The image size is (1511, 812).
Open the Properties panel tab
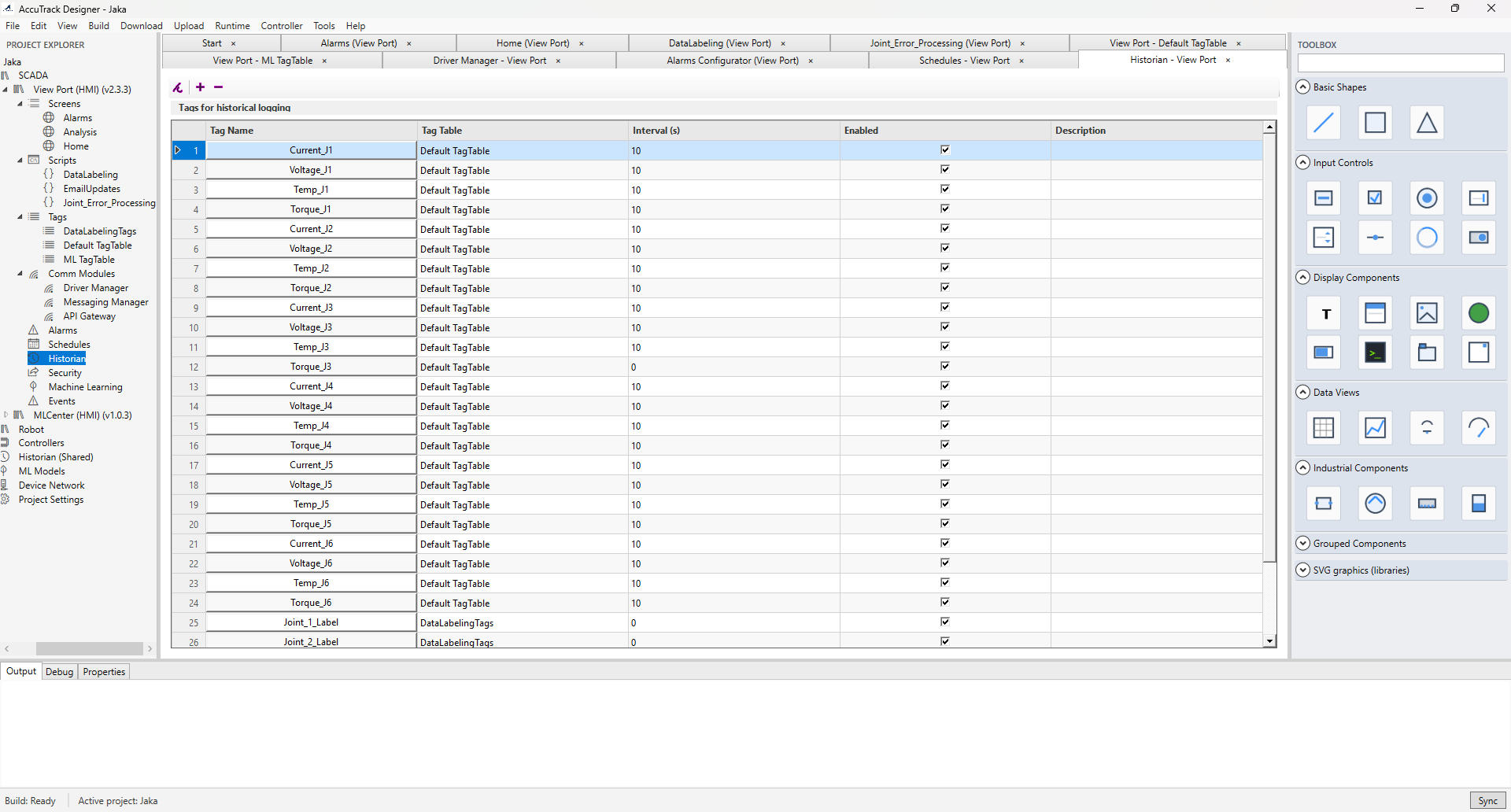104,672
